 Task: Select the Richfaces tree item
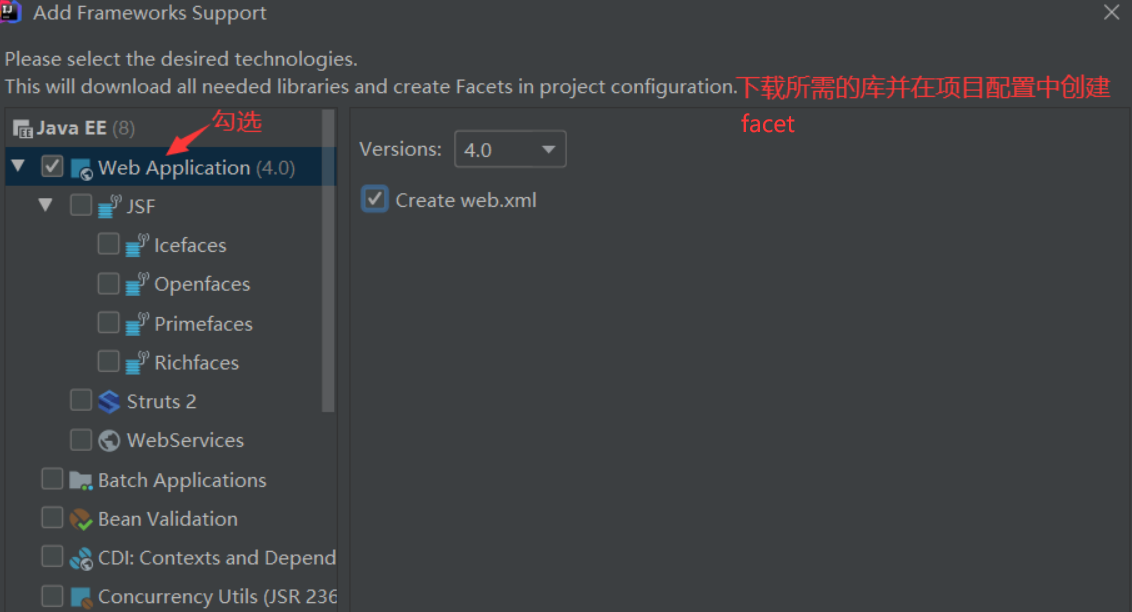196,362
